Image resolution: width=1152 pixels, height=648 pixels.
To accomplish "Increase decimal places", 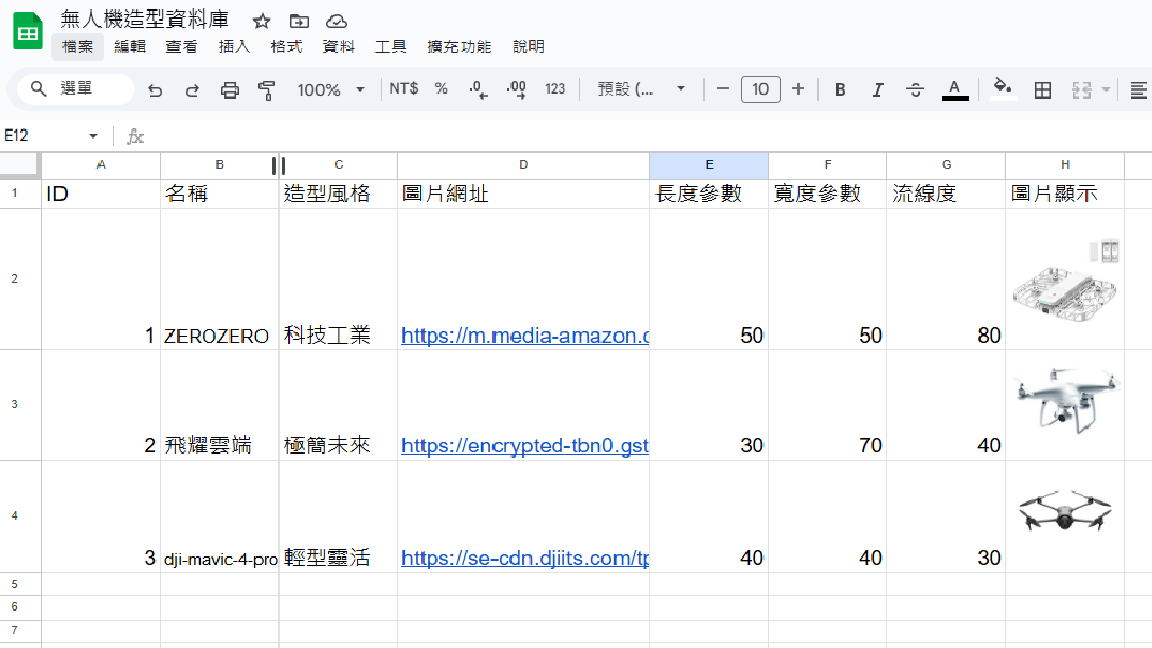I will 516,90.
